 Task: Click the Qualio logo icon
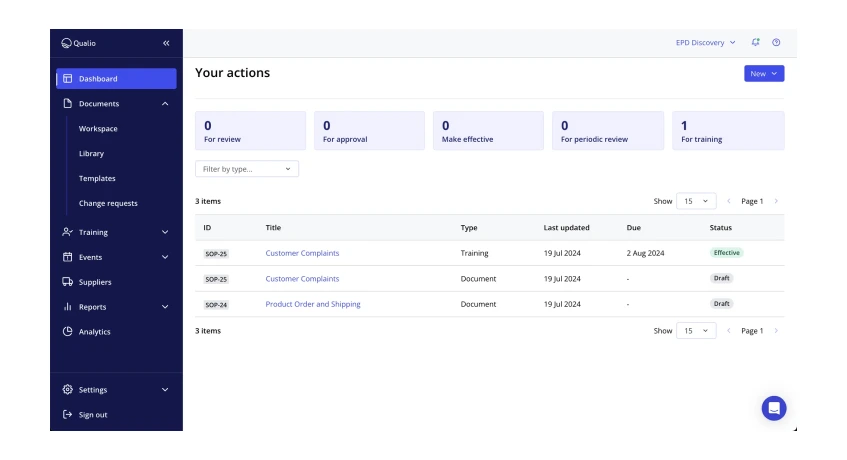(x=66, y=43)
